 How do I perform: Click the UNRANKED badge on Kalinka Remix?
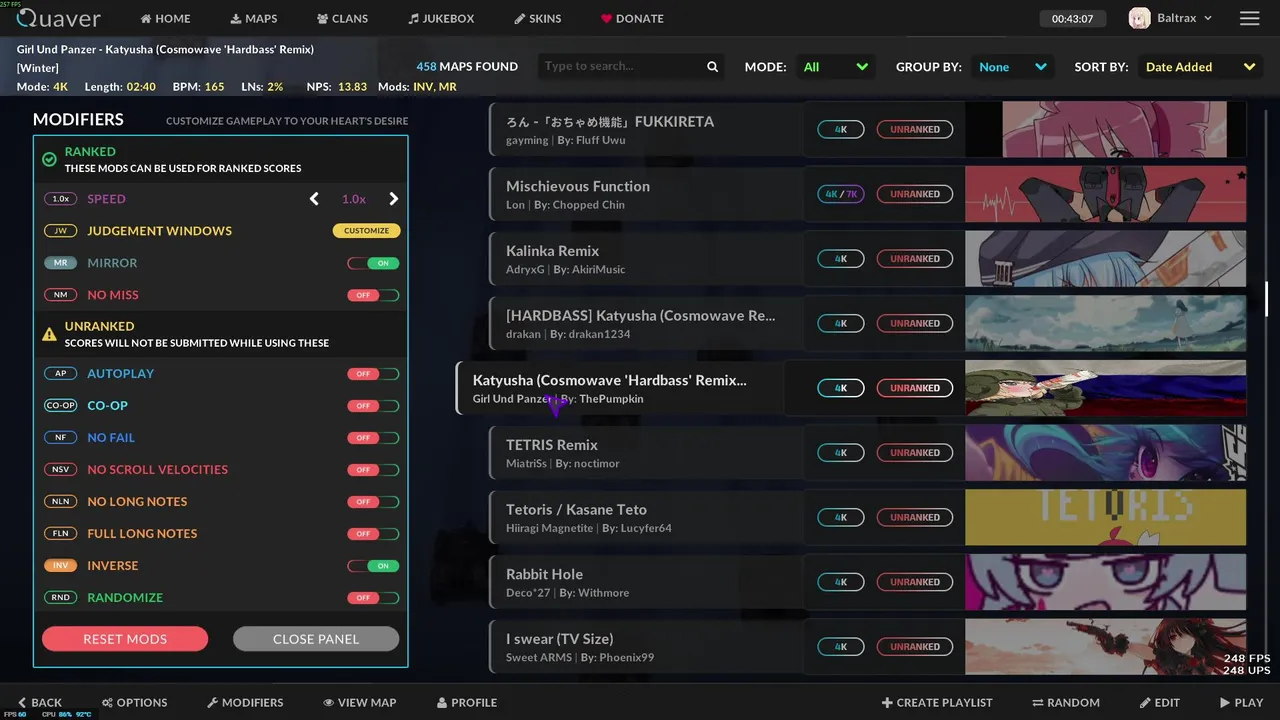click(x=915, y=259)
